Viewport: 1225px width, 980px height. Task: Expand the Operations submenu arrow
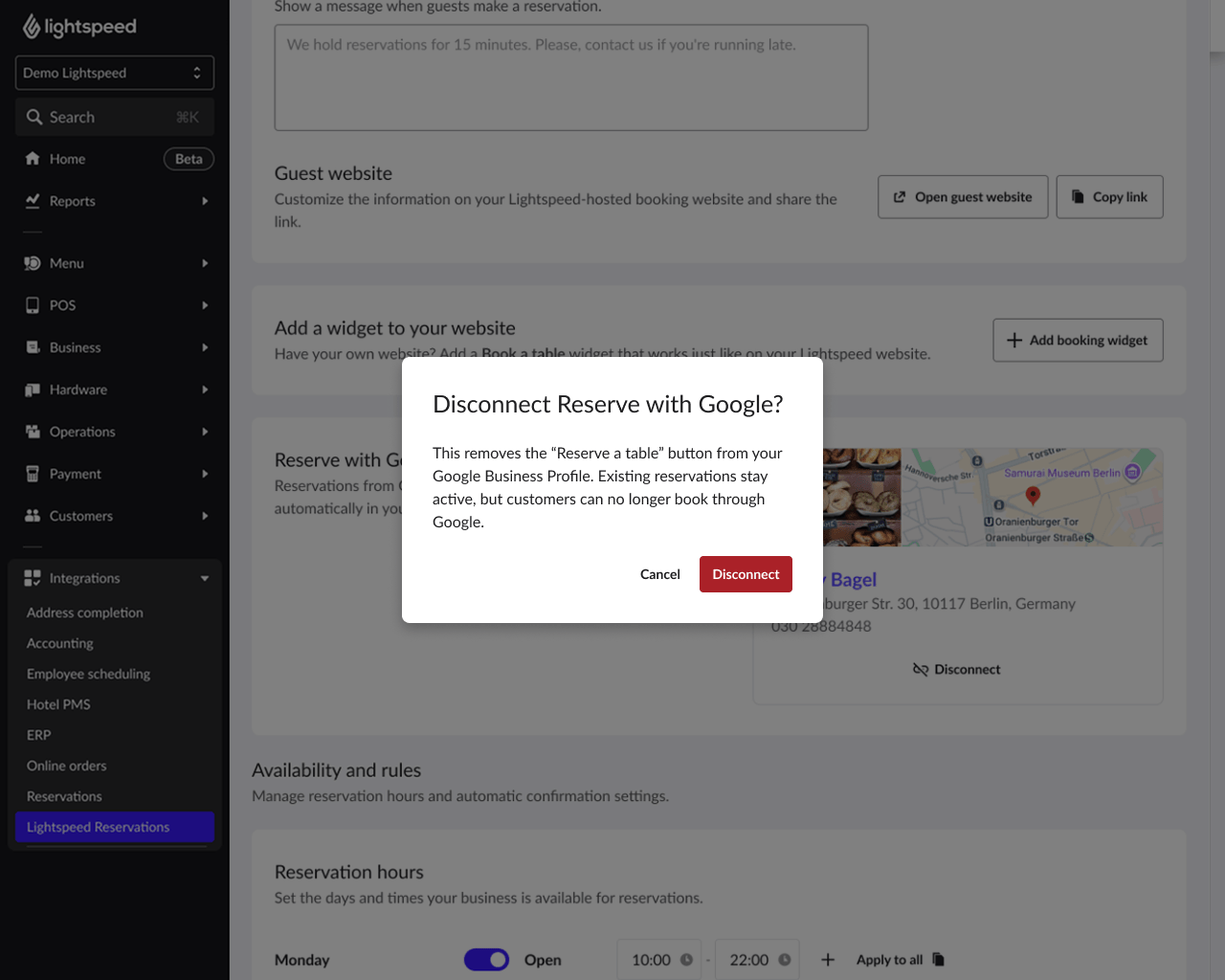coord(205,432)
